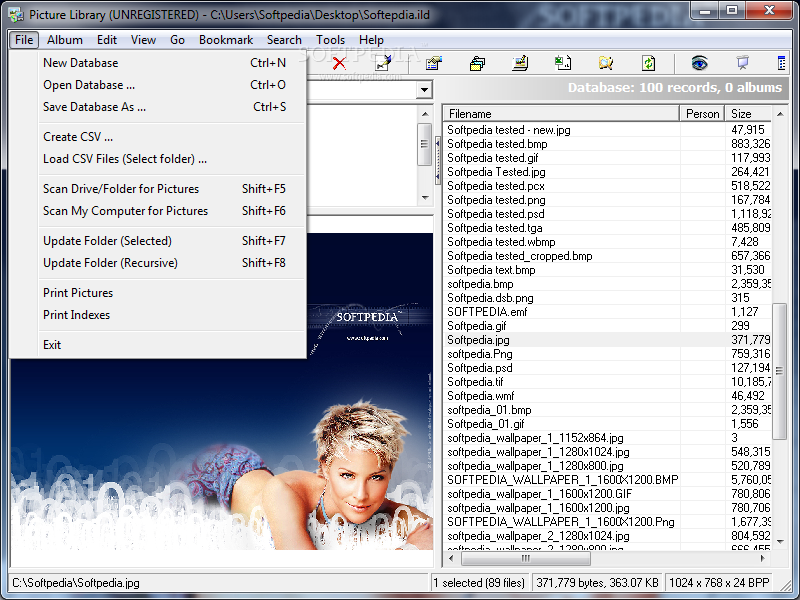Select row softpedia_wallpaper_1_1152x864.jpg
The width and height of the screenshot is (800, 600).
[607, 438]
